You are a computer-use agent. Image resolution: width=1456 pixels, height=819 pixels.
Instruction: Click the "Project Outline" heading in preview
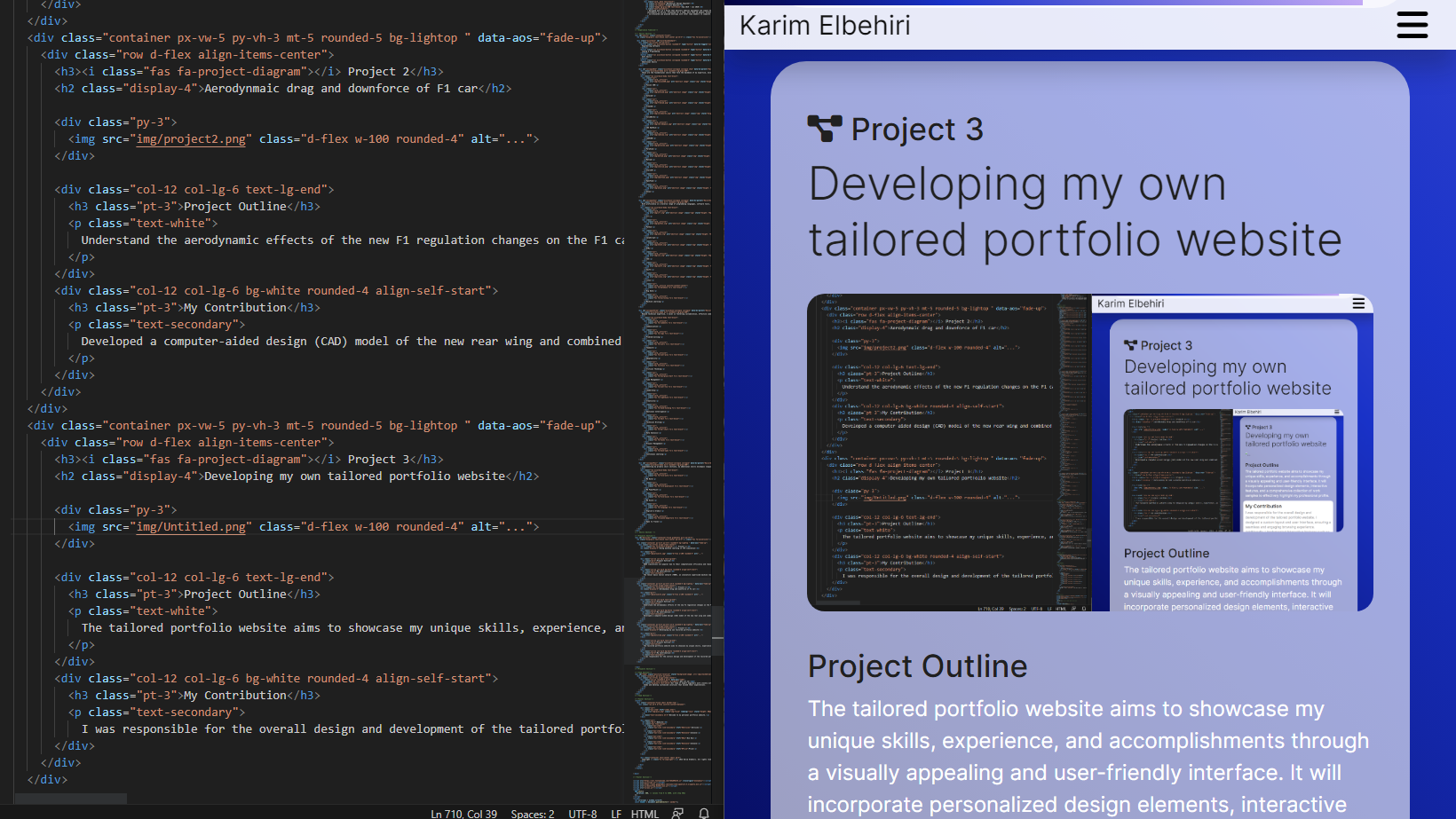coord(917,666)
